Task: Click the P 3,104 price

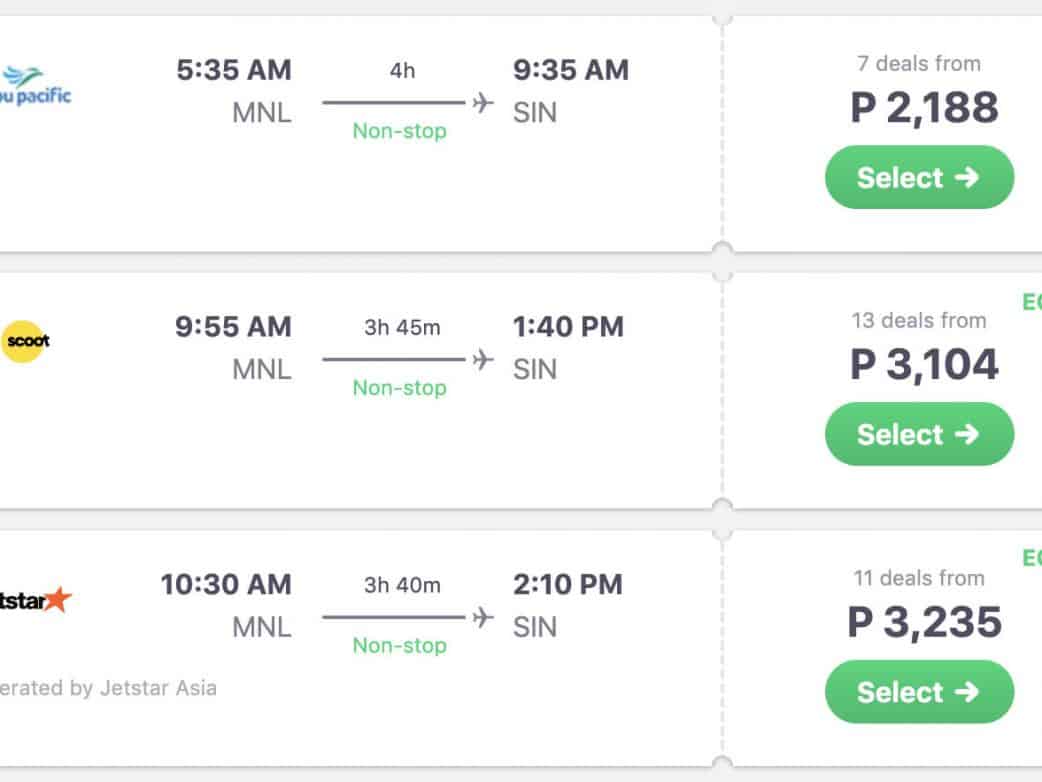Action: tap(924, 365)
